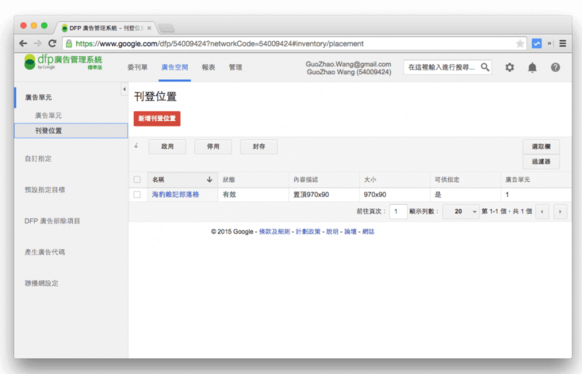Open notifications bell icon
The width and height of the screenshot is (582, 374).
click(532, 67)
